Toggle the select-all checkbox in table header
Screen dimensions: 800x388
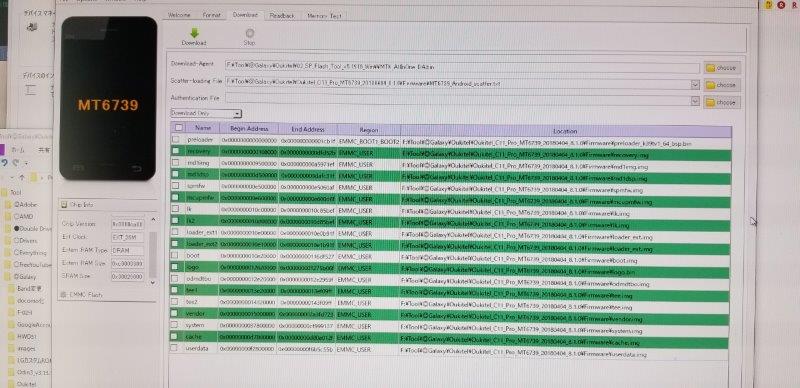coord(179,128)
